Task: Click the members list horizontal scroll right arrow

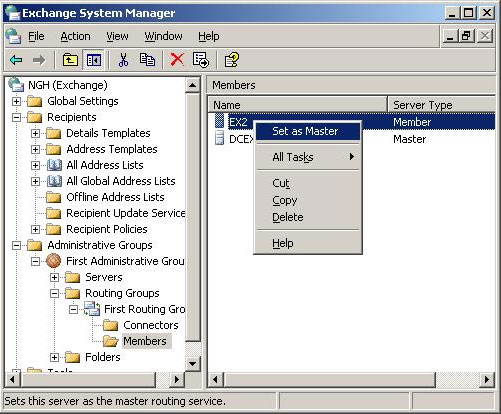Action: tap(487, 379)
